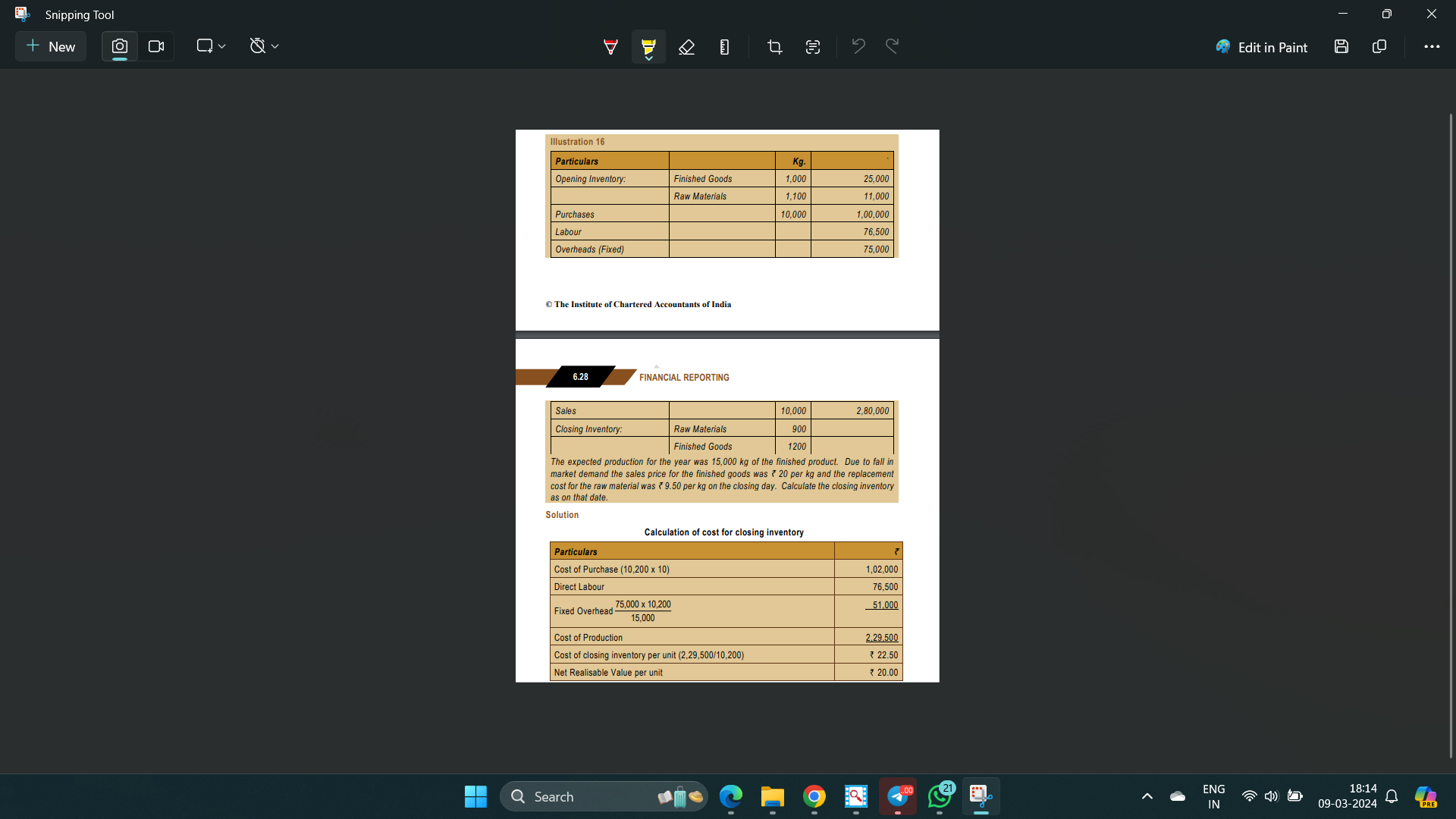Show hidden system tray icons
This screenshot has width=1456, height=819.
1147,796
